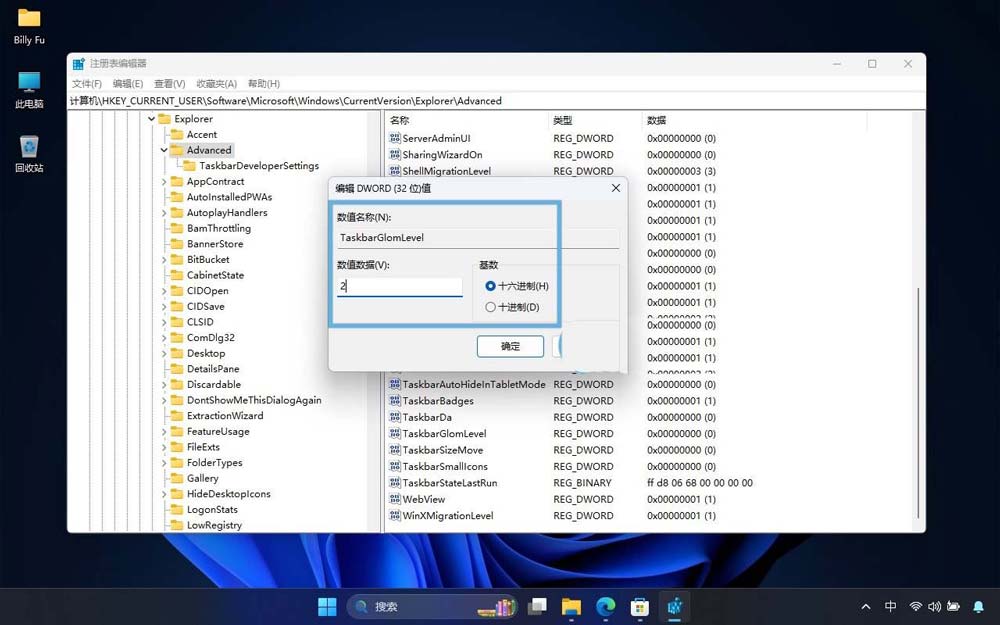Toggle the 中 input method indicator
This screenshot has width=1000, height=625.
tap(890, 606)
